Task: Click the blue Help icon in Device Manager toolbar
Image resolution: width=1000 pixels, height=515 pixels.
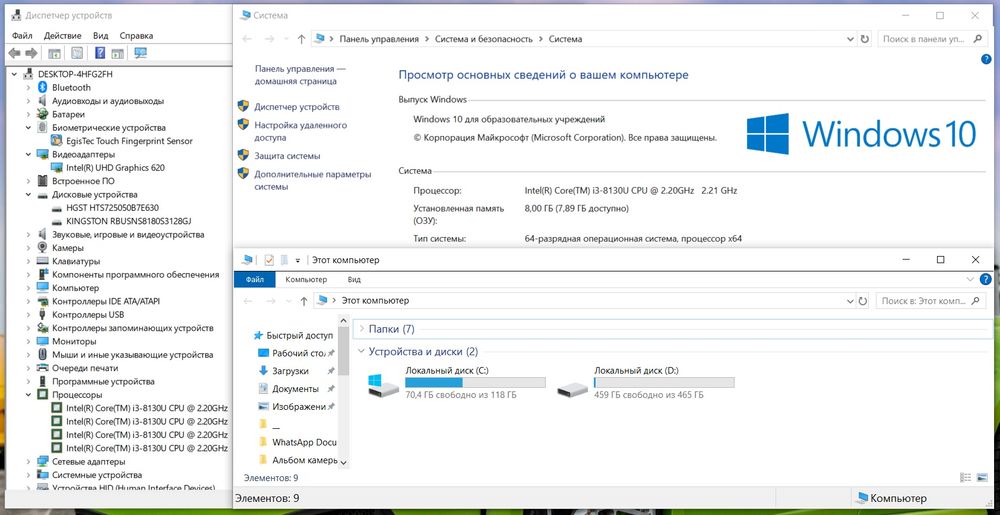Action: point(100,53)
